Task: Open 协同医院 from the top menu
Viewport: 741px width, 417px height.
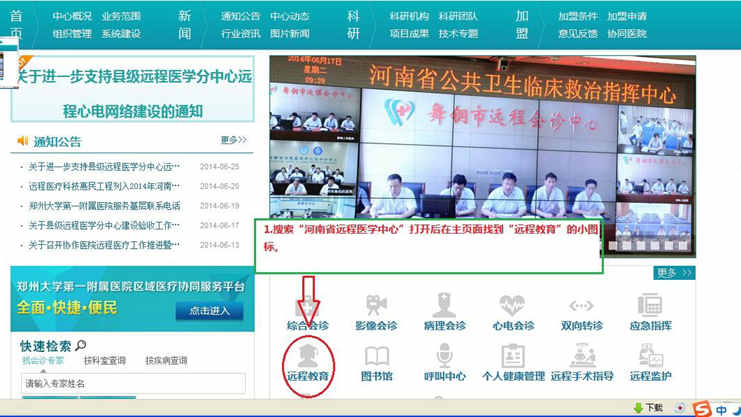Action: [x=627, y=34]
